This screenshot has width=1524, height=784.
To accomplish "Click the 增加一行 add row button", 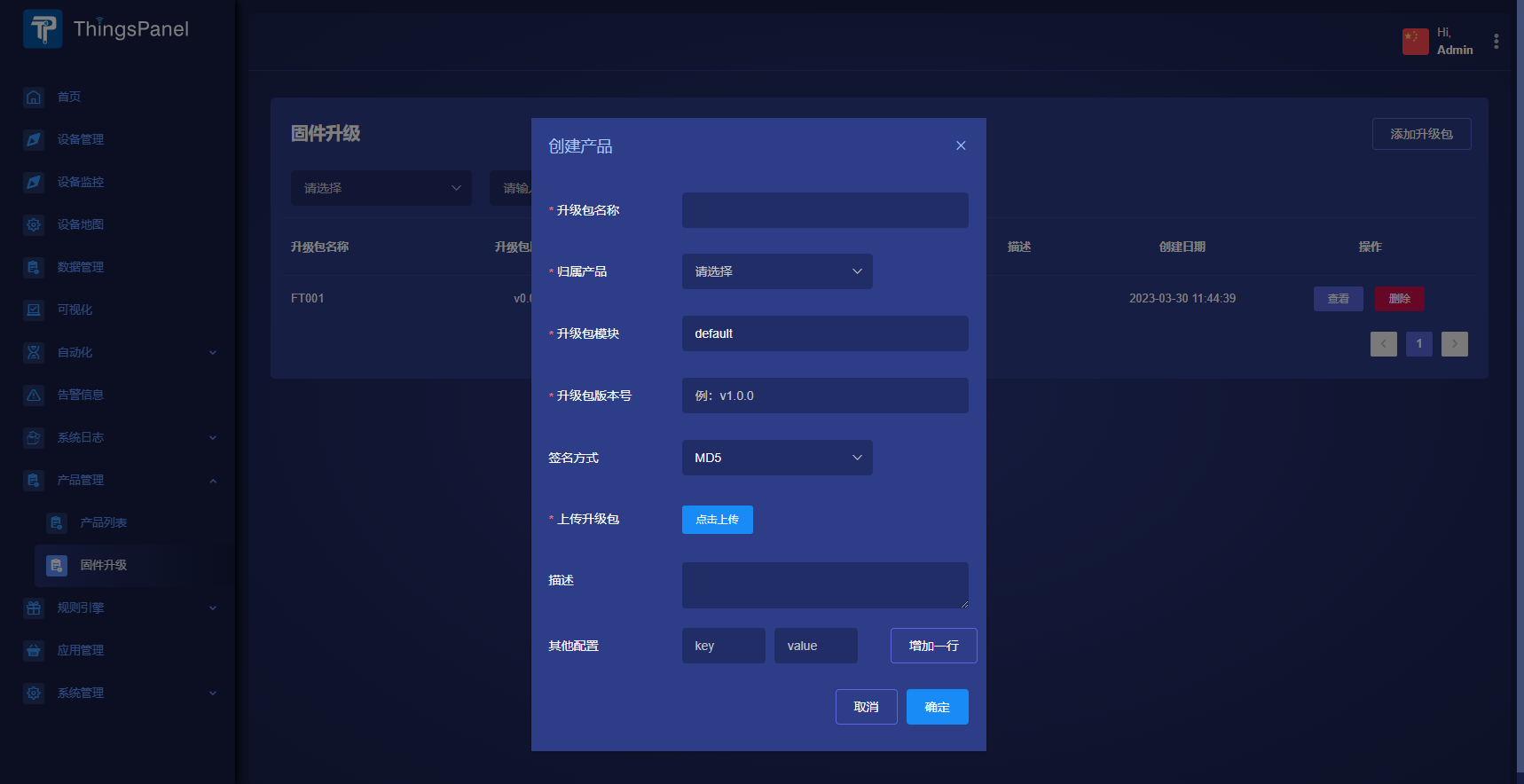I will [933, 646].
